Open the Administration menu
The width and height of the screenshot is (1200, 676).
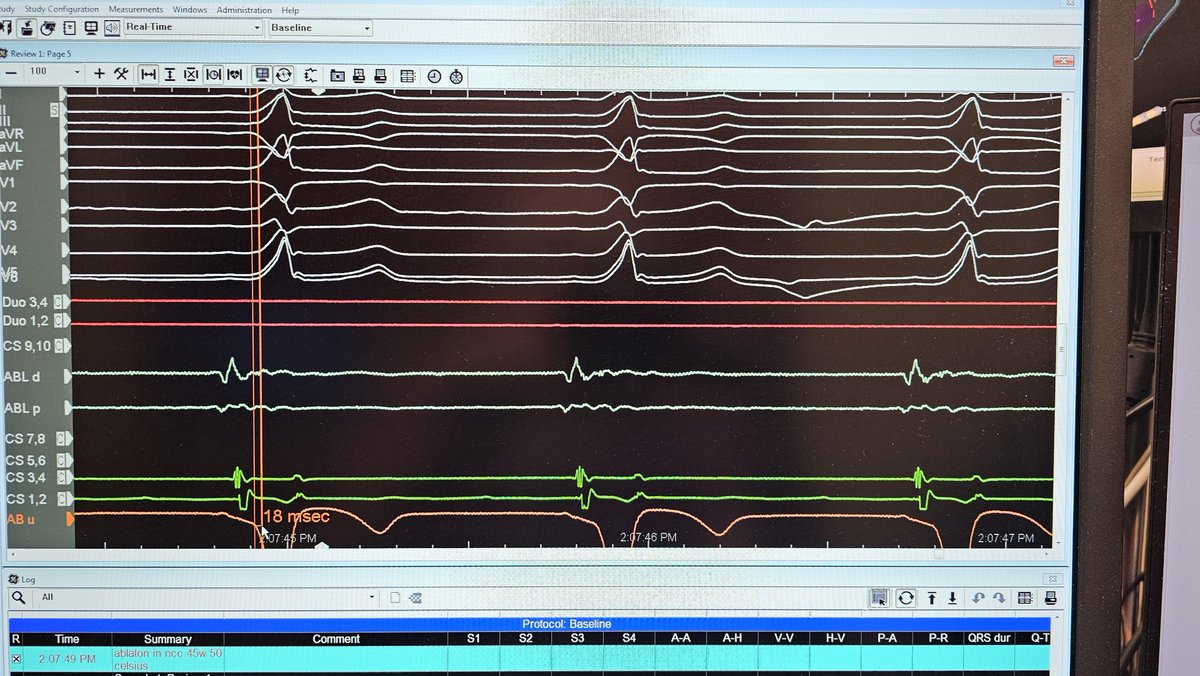click(244, 9)
